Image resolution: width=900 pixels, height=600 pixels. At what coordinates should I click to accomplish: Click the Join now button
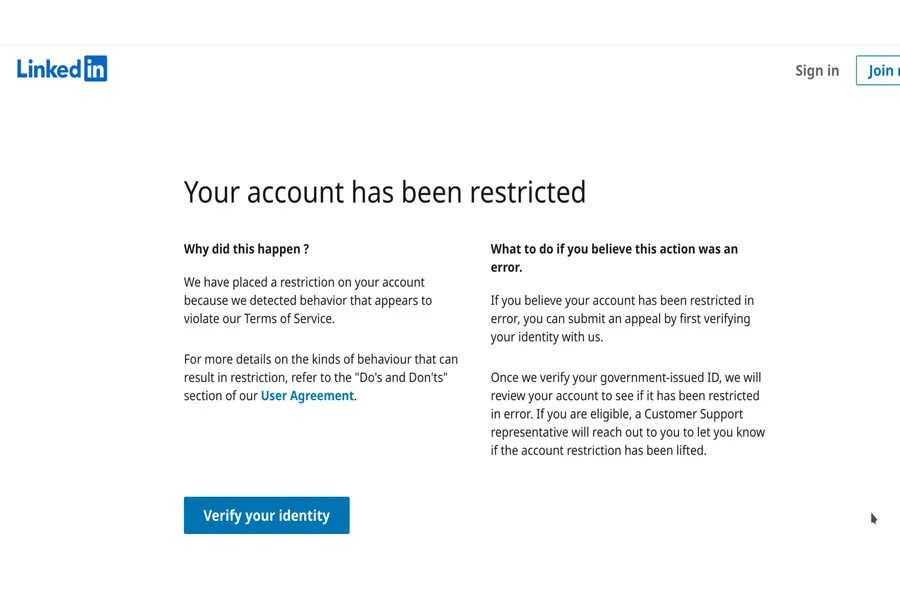[x=879, y=71]
